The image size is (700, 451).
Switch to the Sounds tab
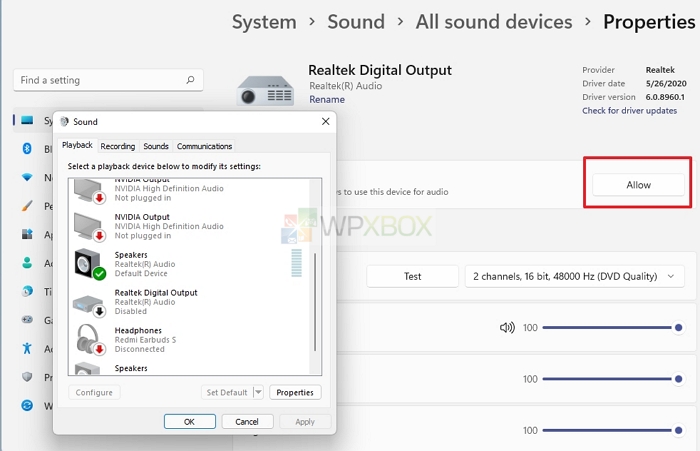pyautogui.click(x=156, y=146)
